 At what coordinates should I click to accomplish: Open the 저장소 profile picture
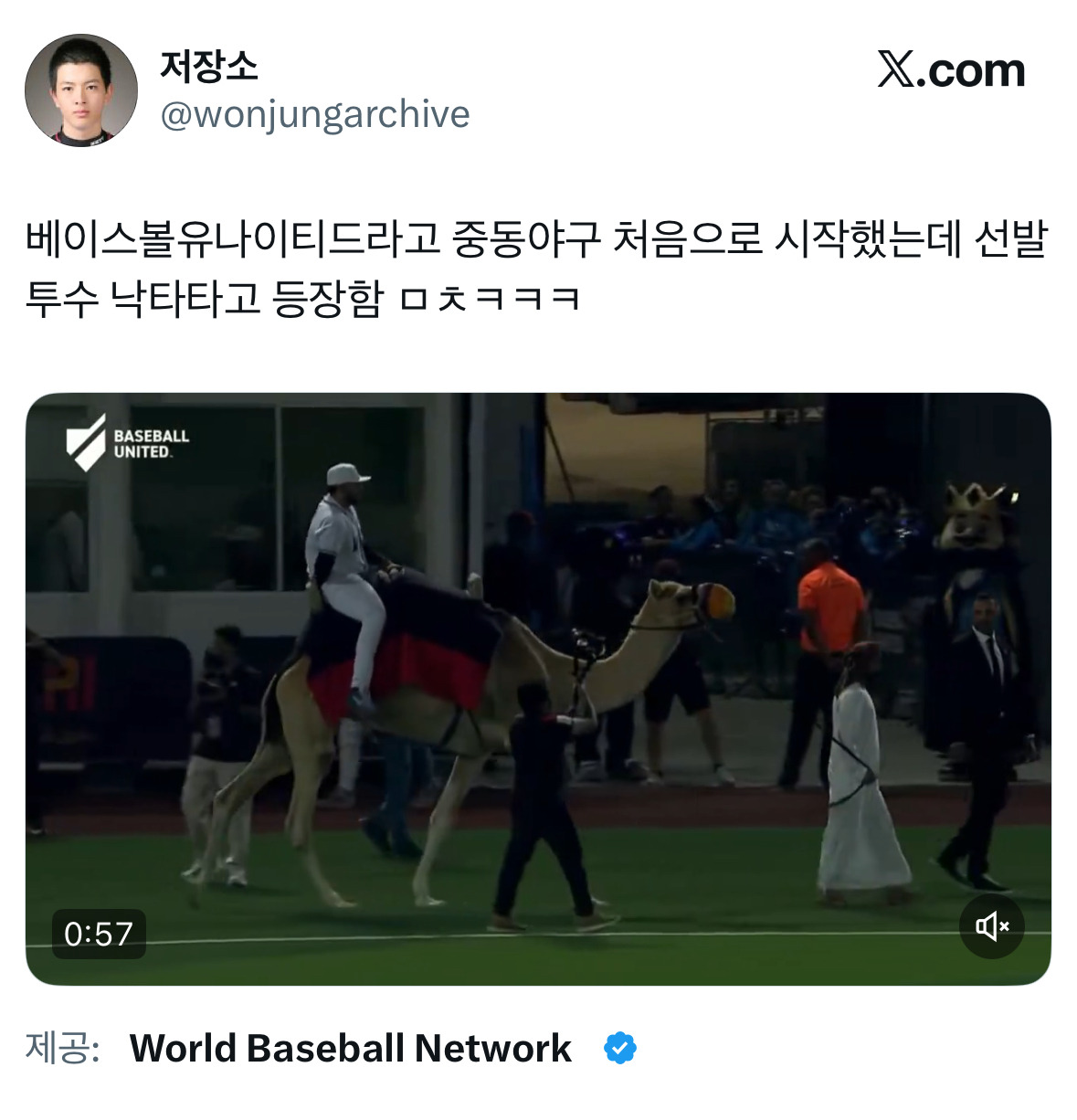pos(81,90)
